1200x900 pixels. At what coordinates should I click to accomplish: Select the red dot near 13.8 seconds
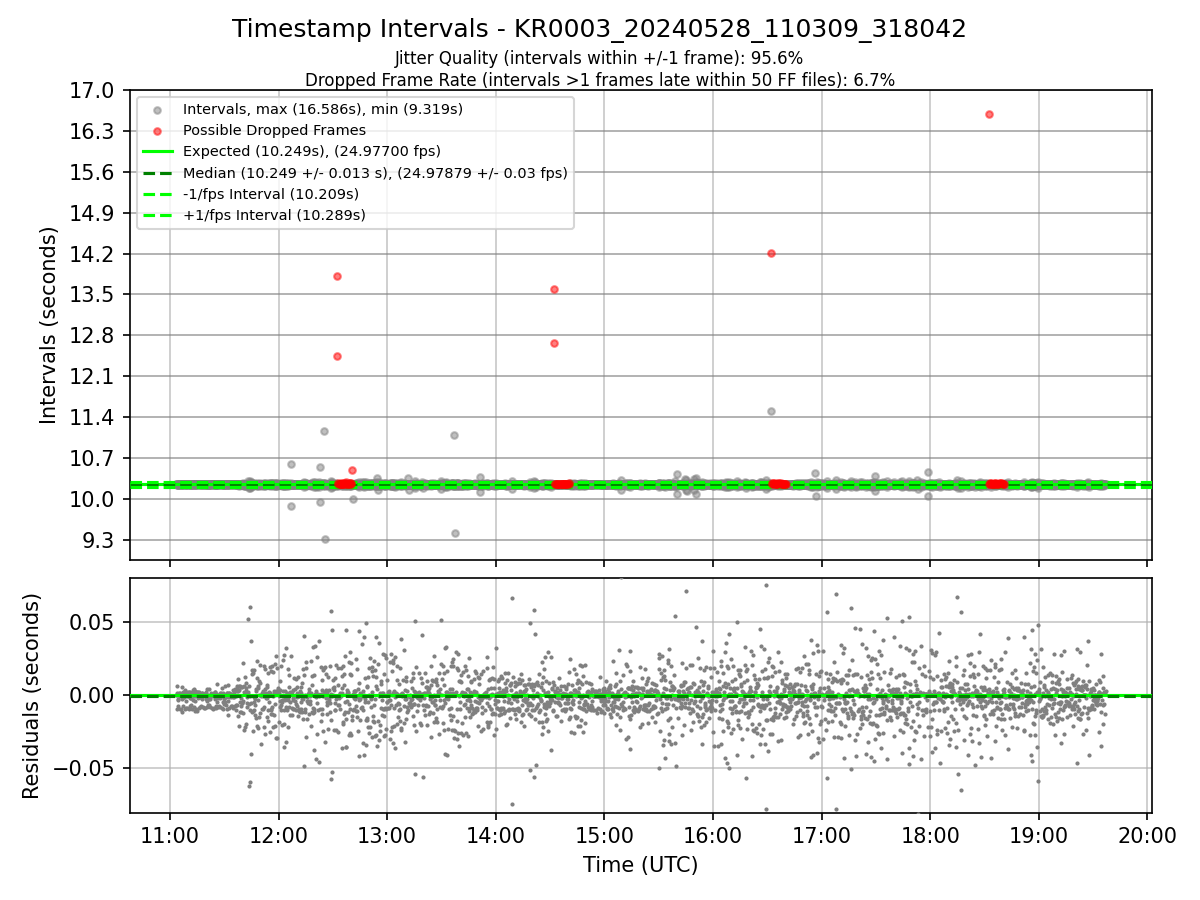pyautogui.click(x=337, y=276)
